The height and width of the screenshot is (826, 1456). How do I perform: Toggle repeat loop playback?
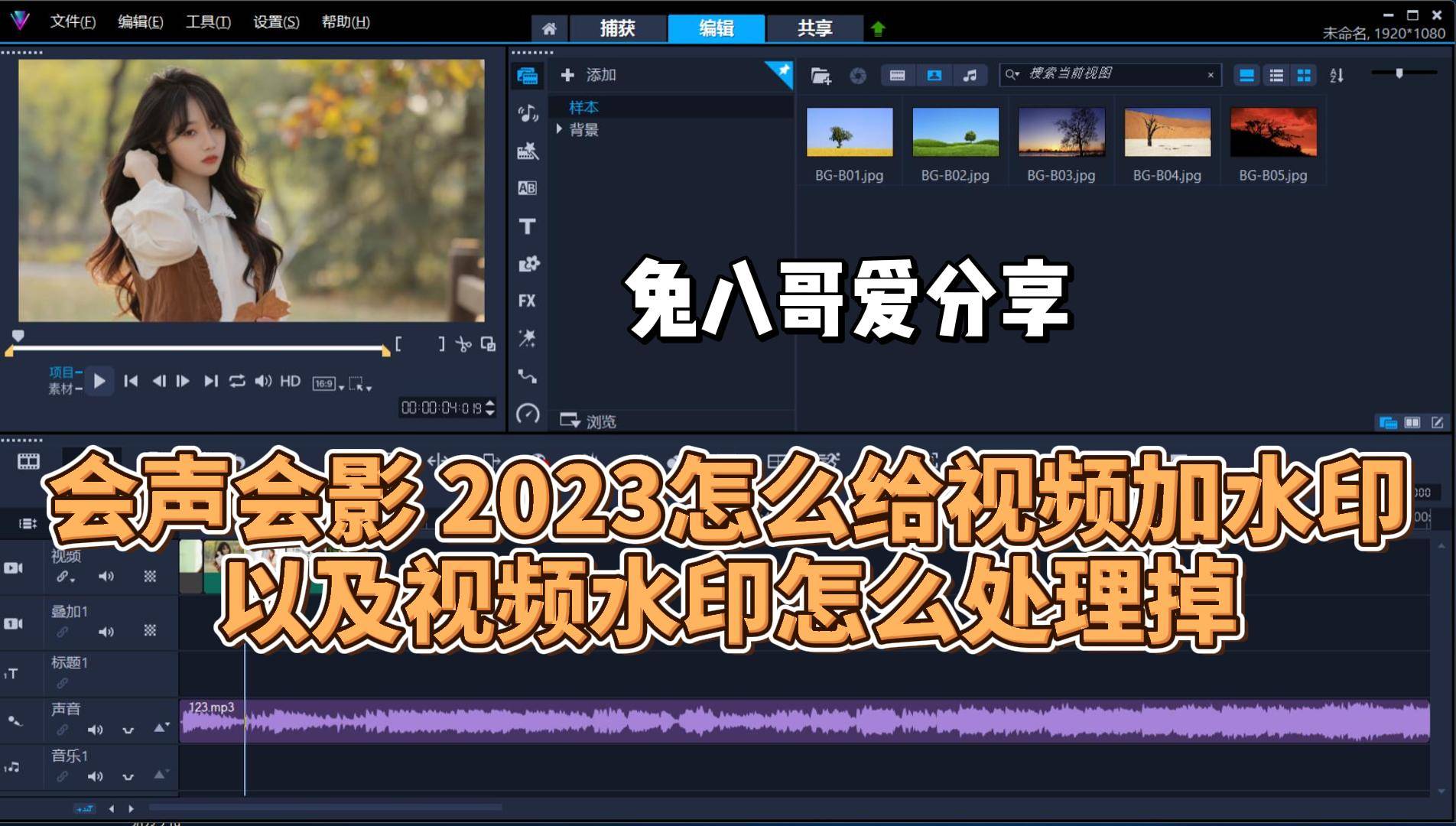pyautogui.click(x=237, y=381)
